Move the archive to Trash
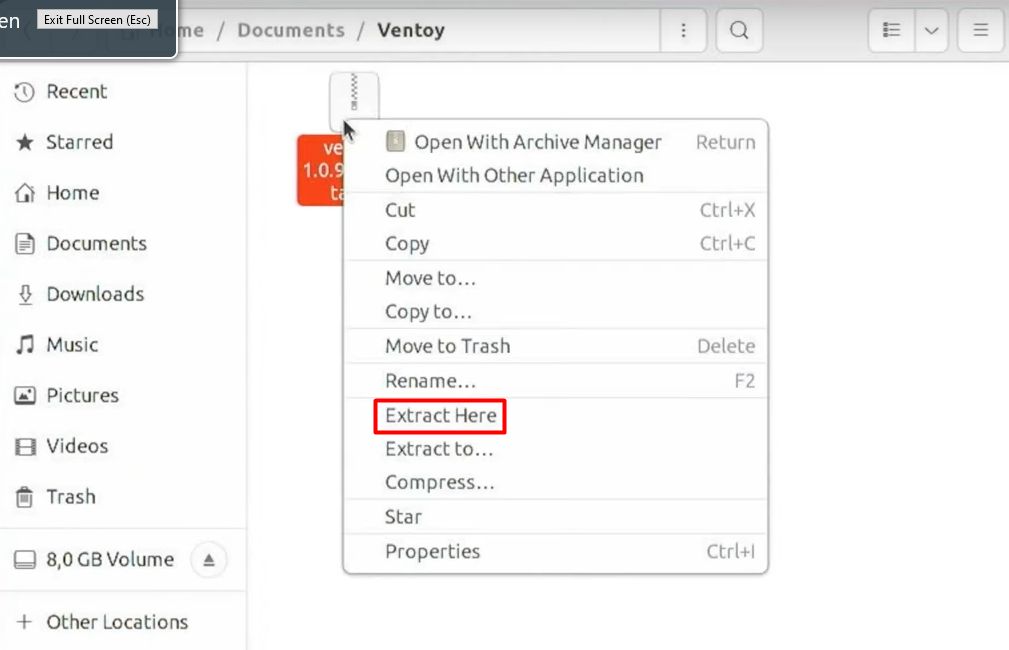This screenshot has width=1009, height=650. 447,346
